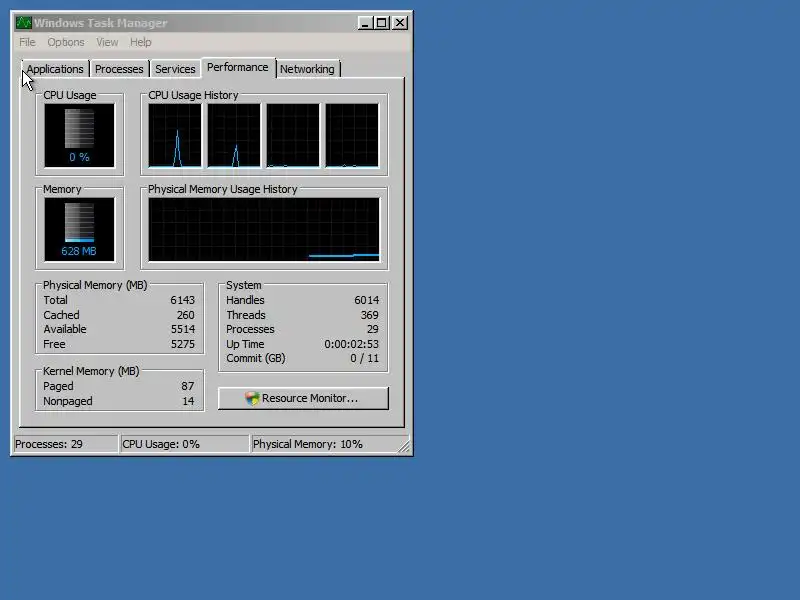Click the second CPU Usage History graph
This screenshot has height=600, width=800.
234,135
